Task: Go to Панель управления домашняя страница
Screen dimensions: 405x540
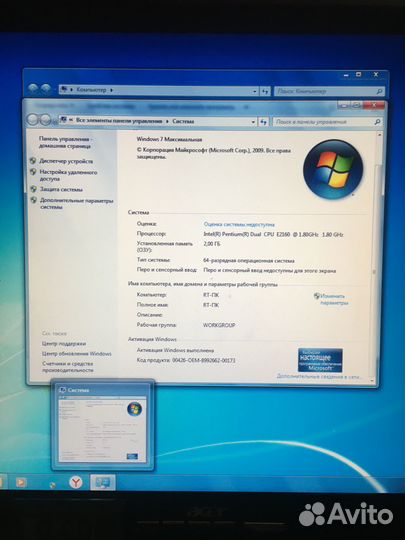Action: (65, 143)
